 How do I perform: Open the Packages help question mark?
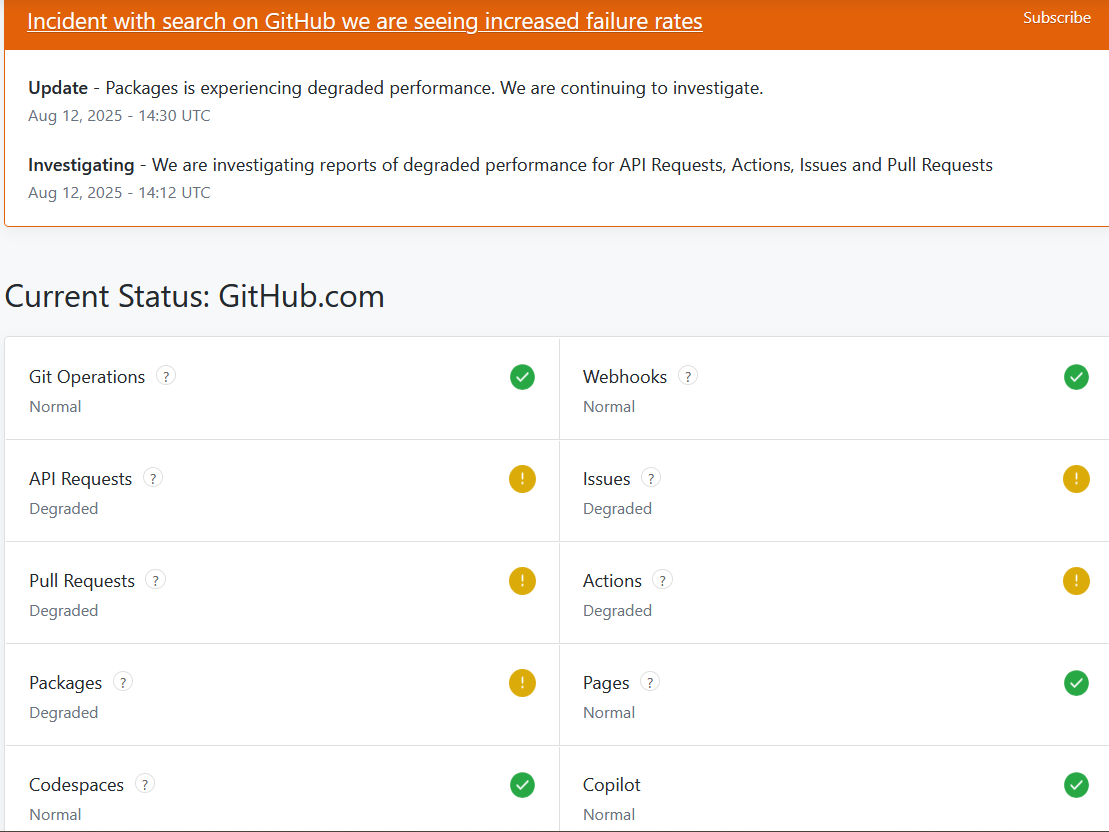pyautogui.click(x=123, y=682)
